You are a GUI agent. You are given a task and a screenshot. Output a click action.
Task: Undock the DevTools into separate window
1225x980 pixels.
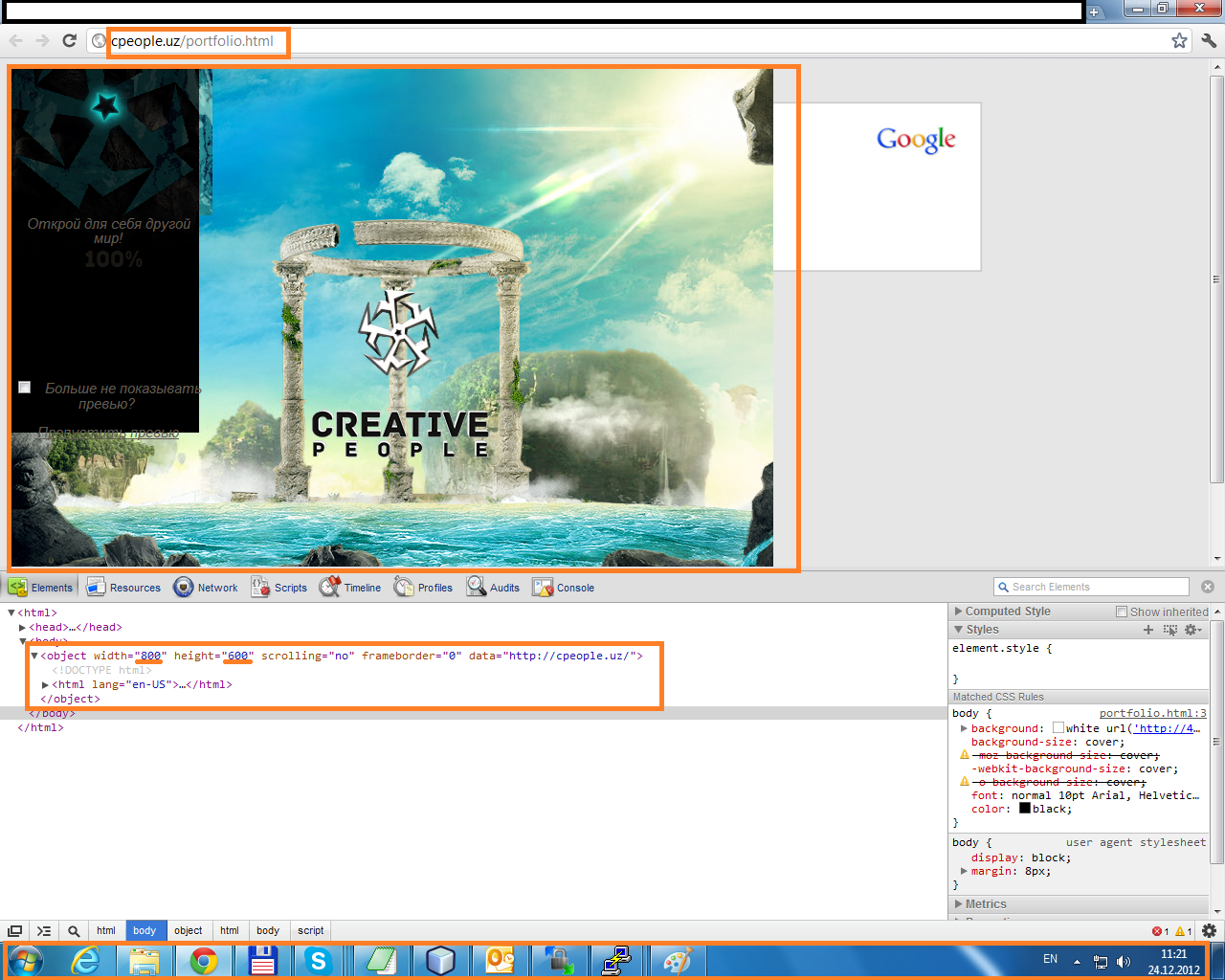tap(15, 930)
